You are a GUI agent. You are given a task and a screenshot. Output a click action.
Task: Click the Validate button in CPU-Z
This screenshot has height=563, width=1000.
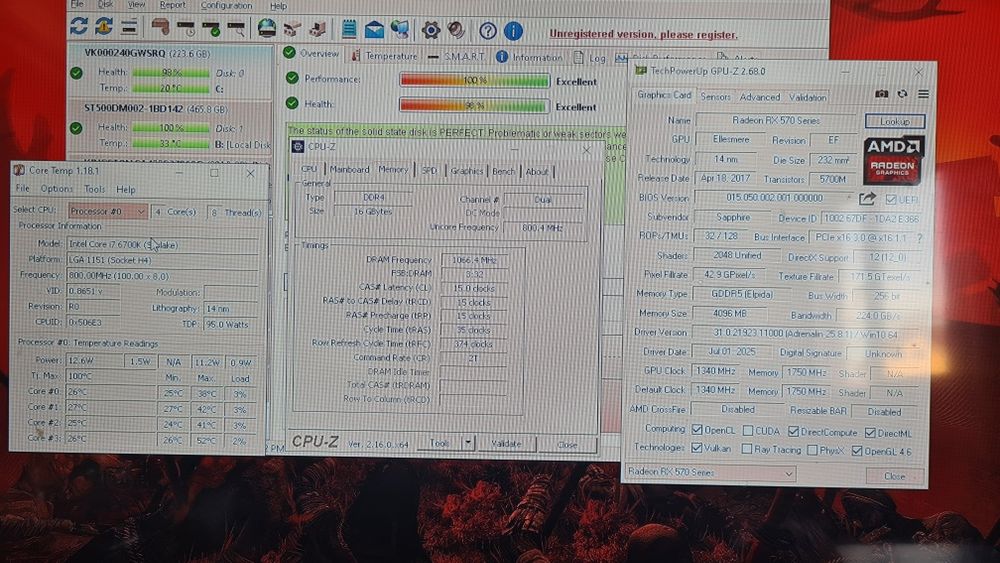[x=506, y=443]
